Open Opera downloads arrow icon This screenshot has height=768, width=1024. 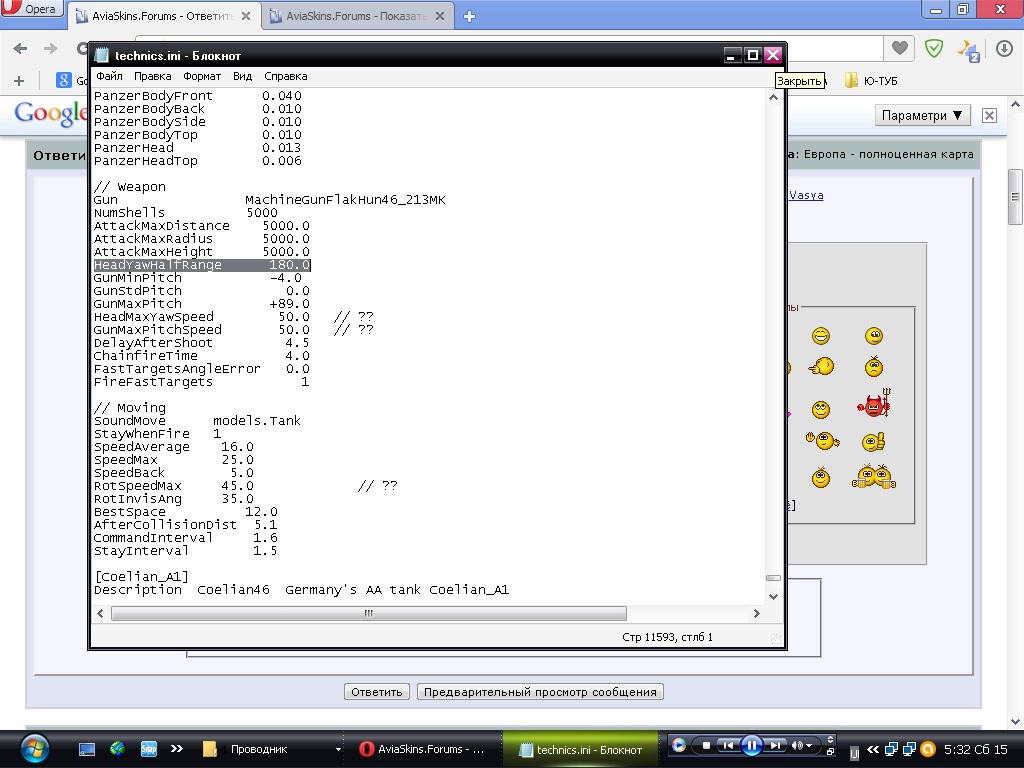click(x=1004, y=48)
